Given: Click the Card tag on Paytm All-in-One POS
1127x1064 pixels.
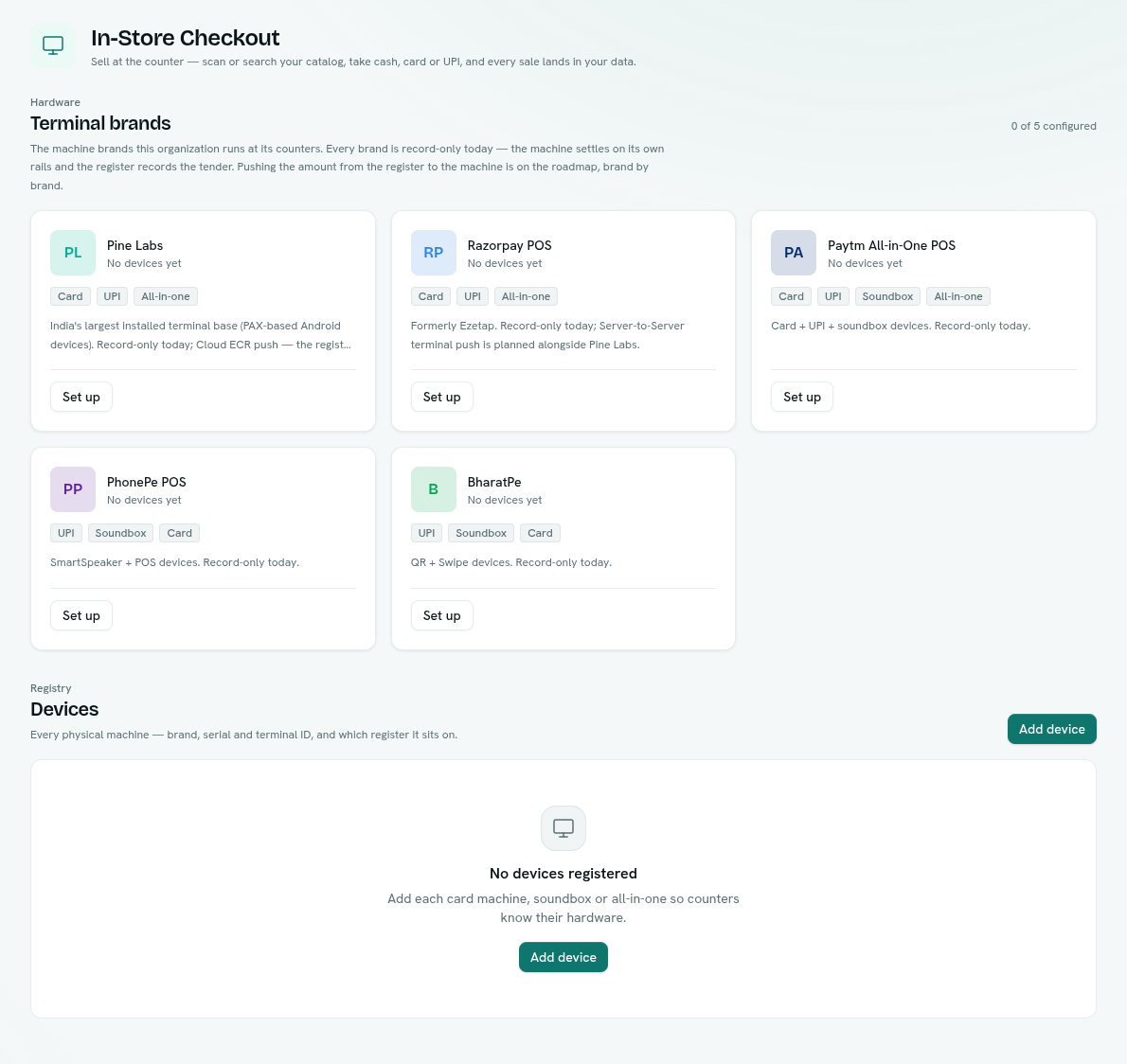Looking at the screenshot, I should (792, 296).
